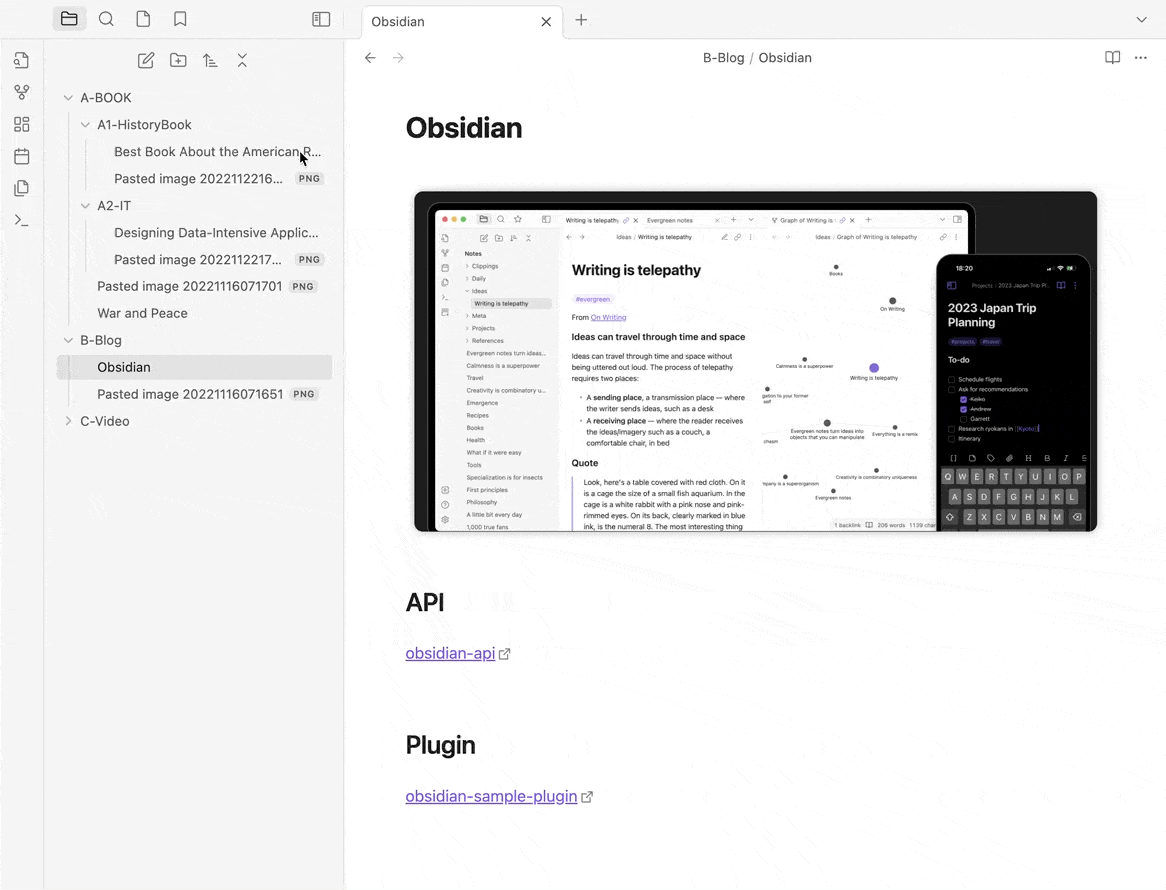Collapse the A1-HistoryBook folder
This screenshot has height=890, width=1166.
coord(86,125)
